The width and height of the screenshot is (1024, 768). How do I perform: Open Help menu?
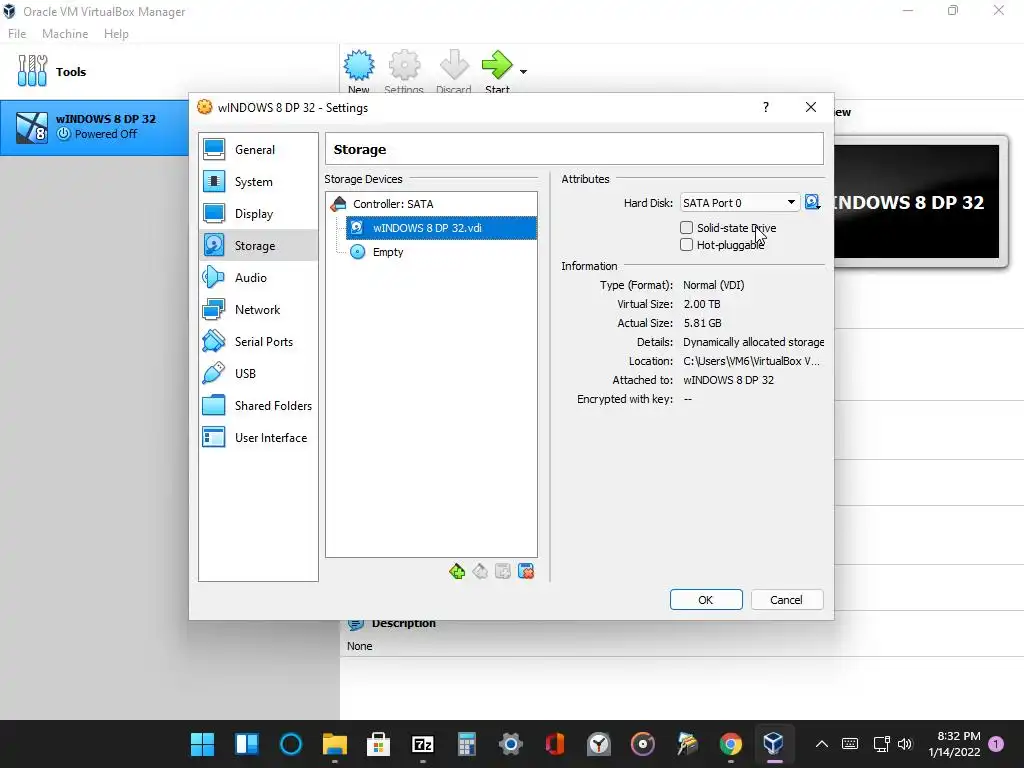click(116, 34)
